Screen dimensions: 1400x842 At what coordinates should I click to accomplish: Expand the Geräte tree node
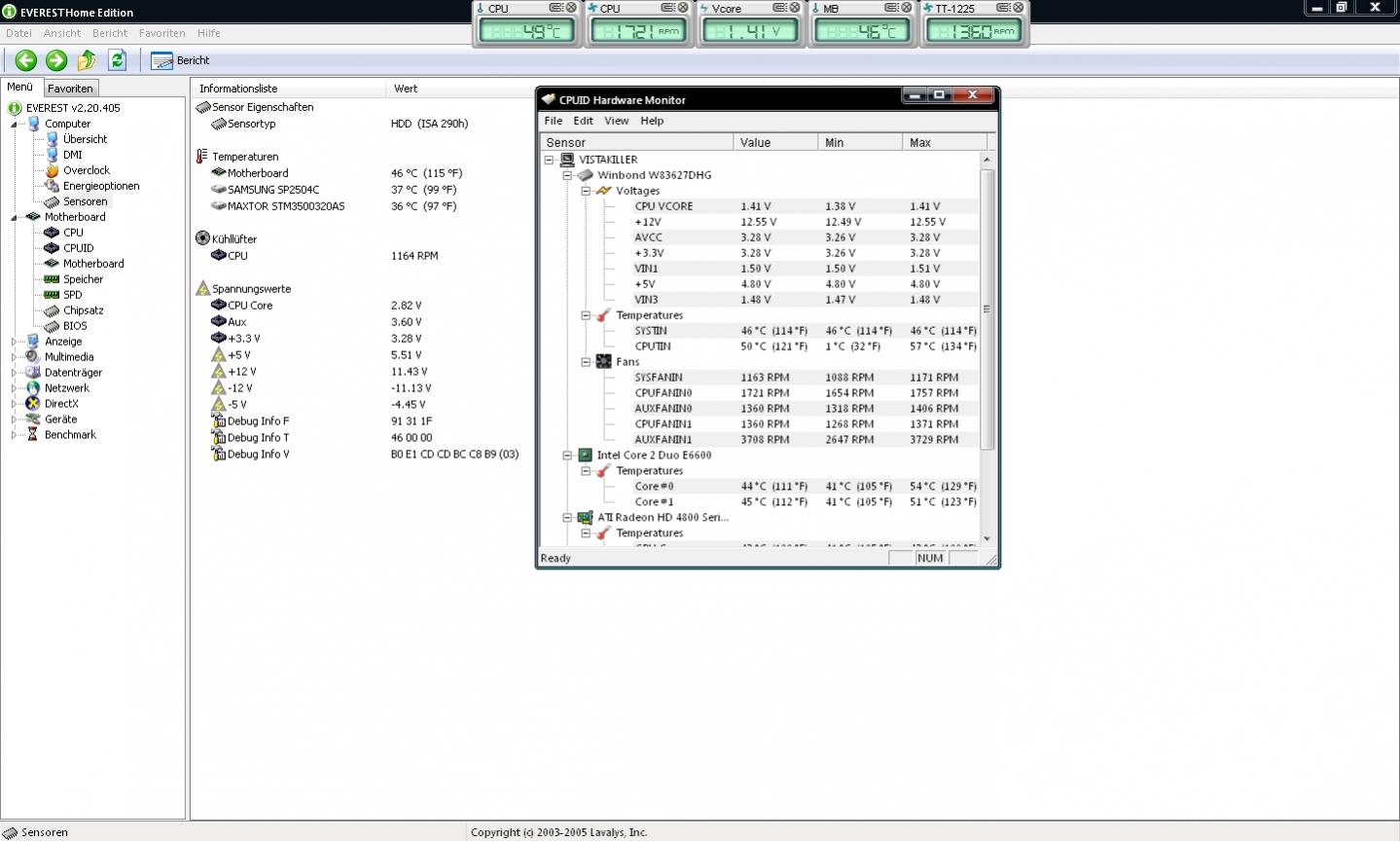pos(14,420)
